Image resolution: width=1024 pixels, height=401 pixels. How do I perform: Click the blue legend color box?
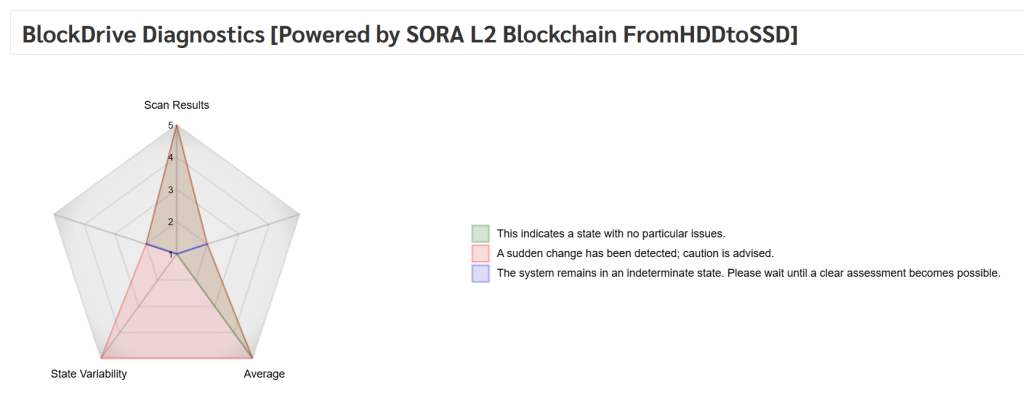tap(480, 274)
